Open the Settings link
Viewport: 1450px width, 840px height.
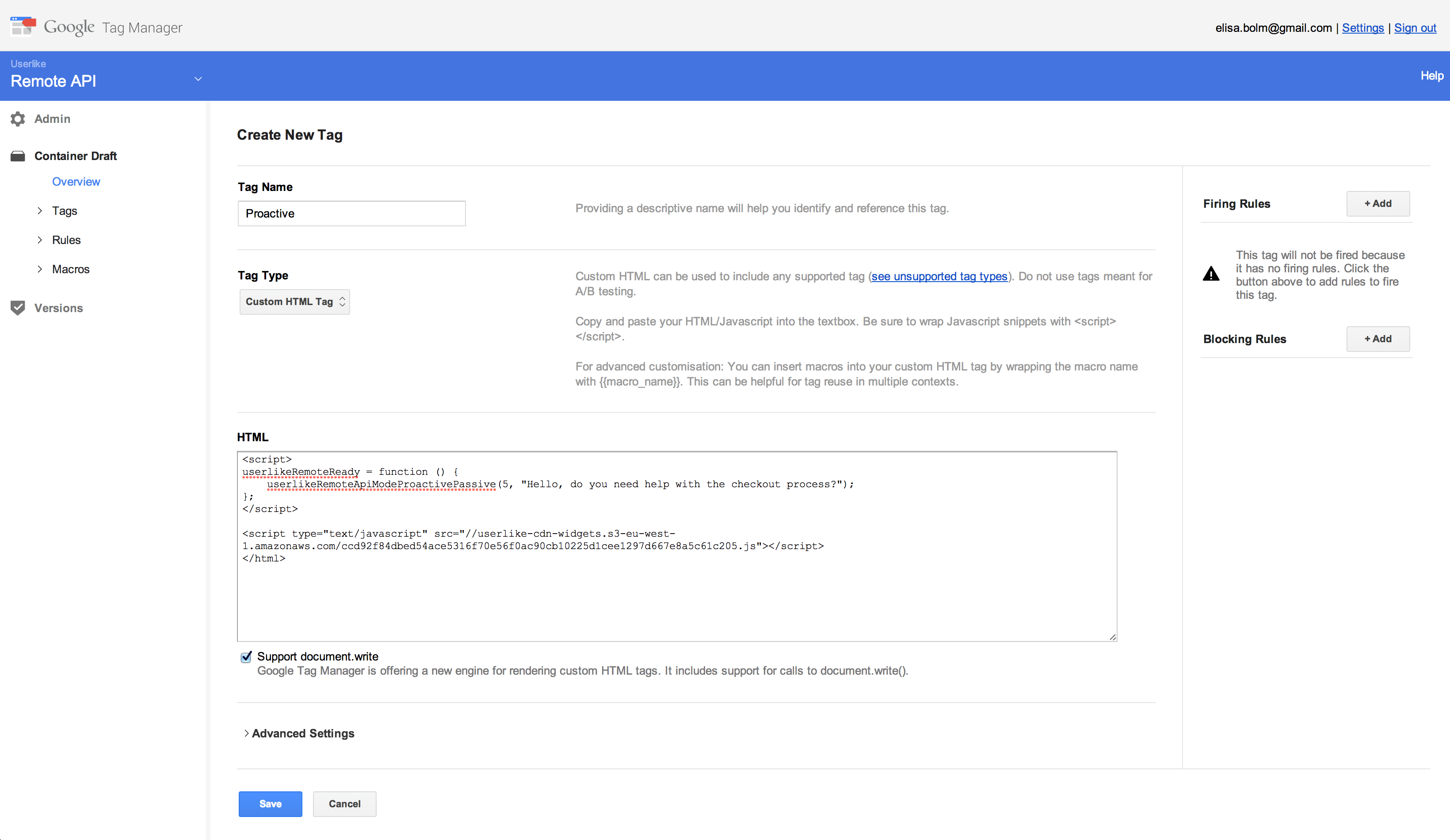point(1362,27)
